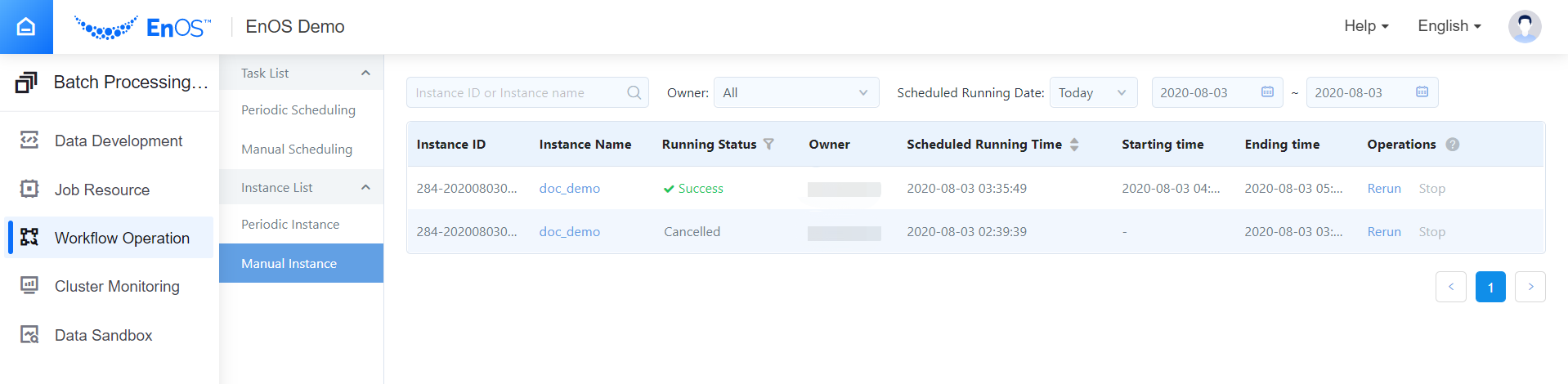This screenshot has width=1568, height=384.
Task: Open the Operations help question icon
Action: [1452, 144]
